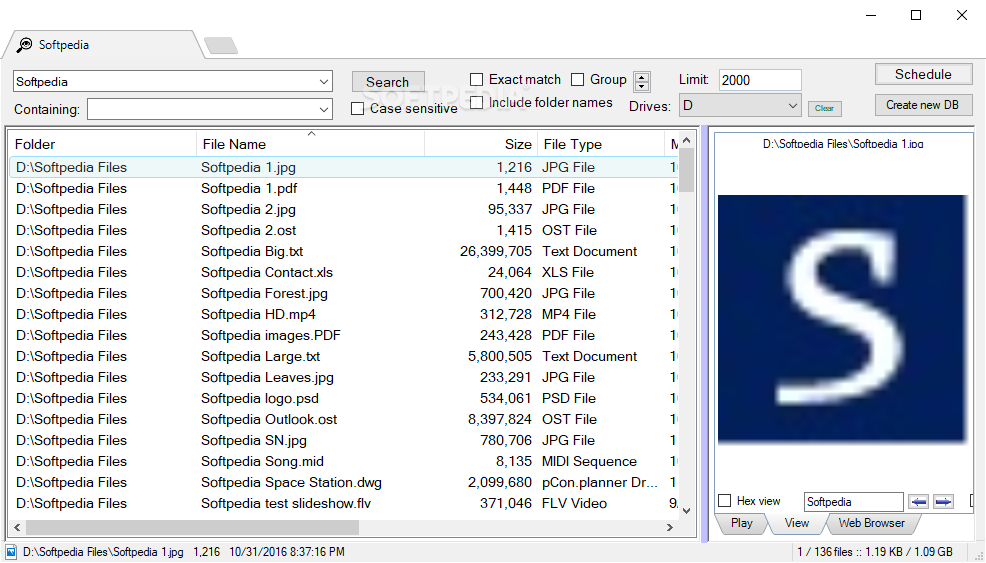Screen dimensions: 986x563
Task: Click the Limit input field
Action: coord(760,80)
